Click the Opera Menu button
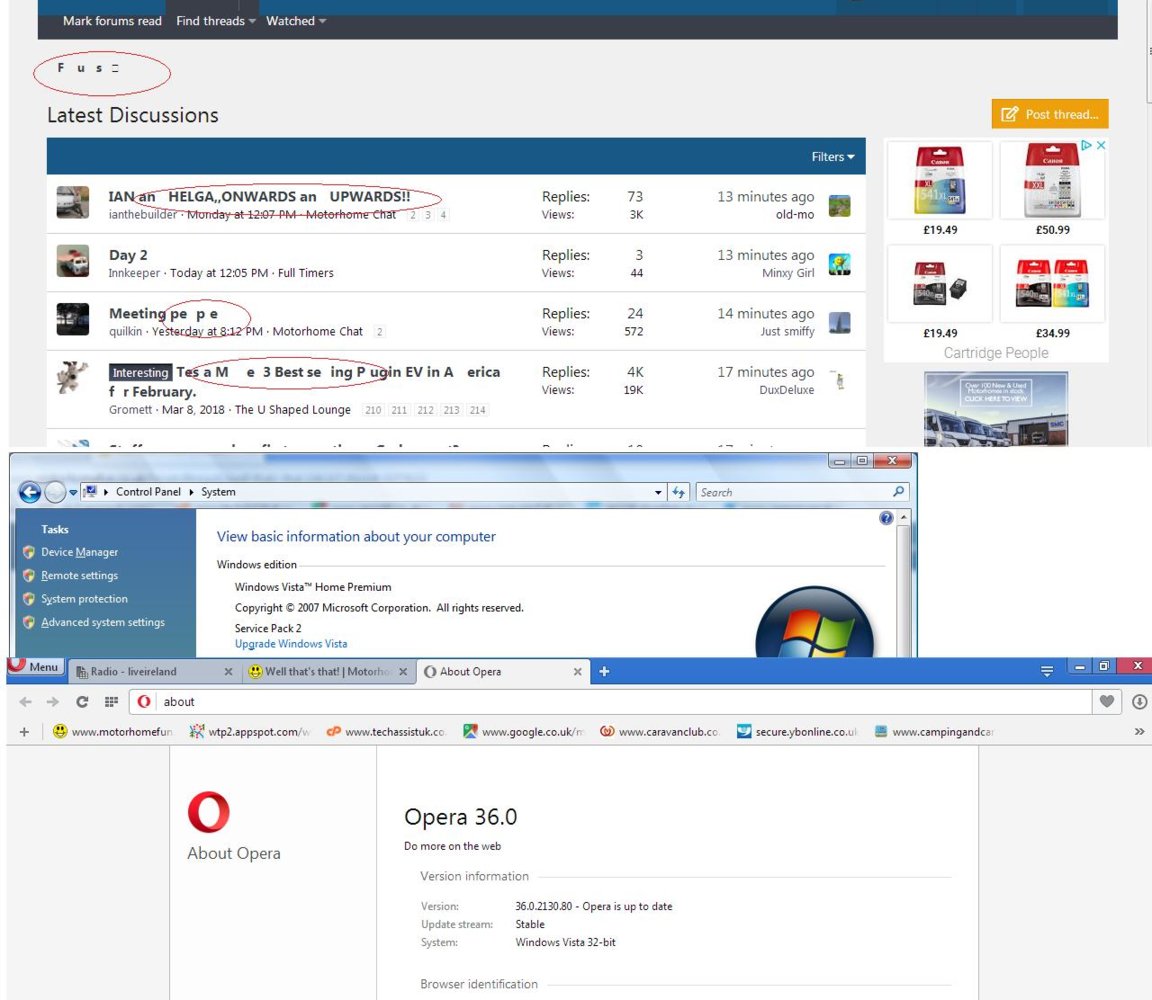Image resolution: width=1152 pixels, height=1000 pixels. (x=35, y=667)
